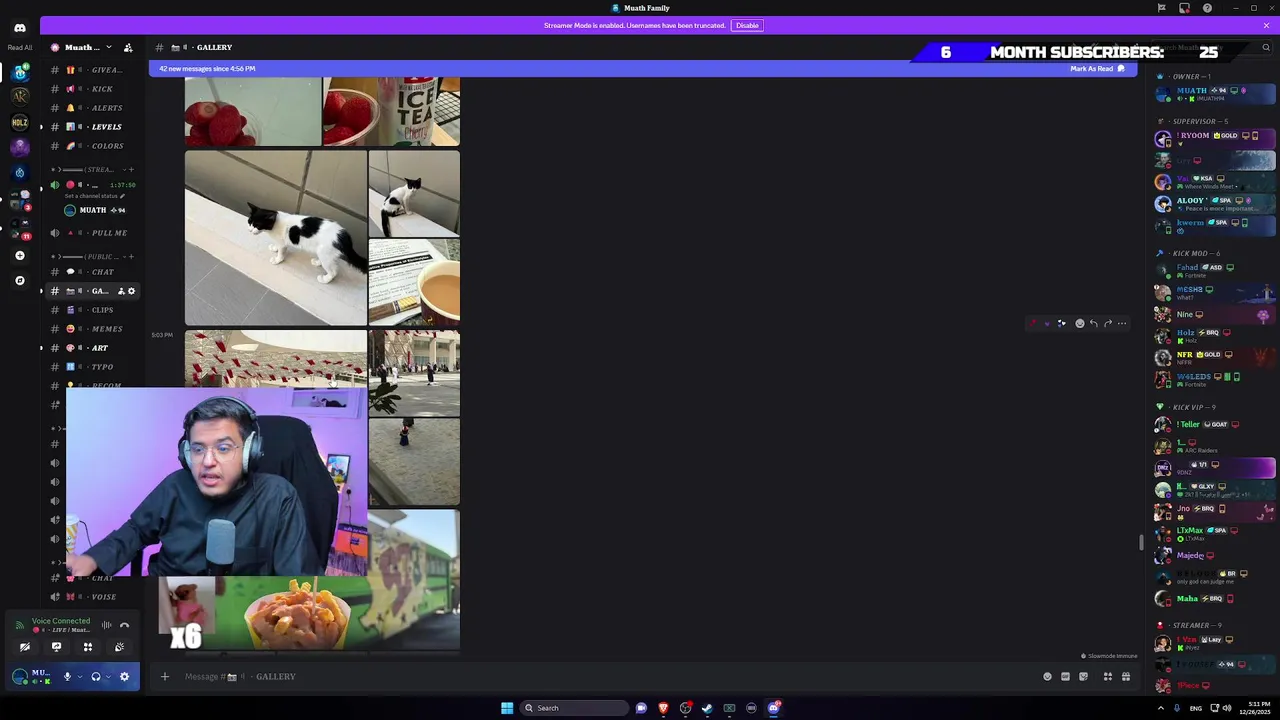Open member LTxMax in list
This screenshot has width=1280, height=720.
click(x=1216, y=533)
